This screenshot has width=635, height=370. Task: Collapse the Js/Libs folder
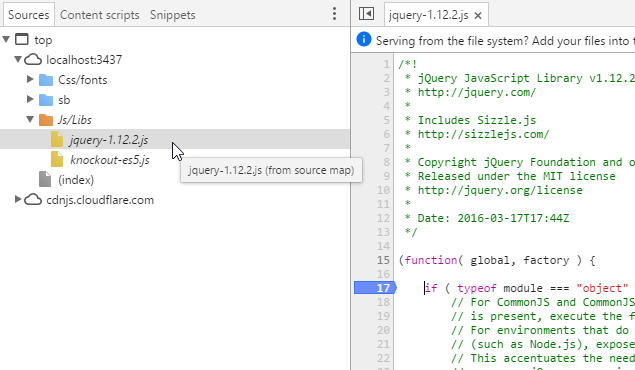coord(30,119)
